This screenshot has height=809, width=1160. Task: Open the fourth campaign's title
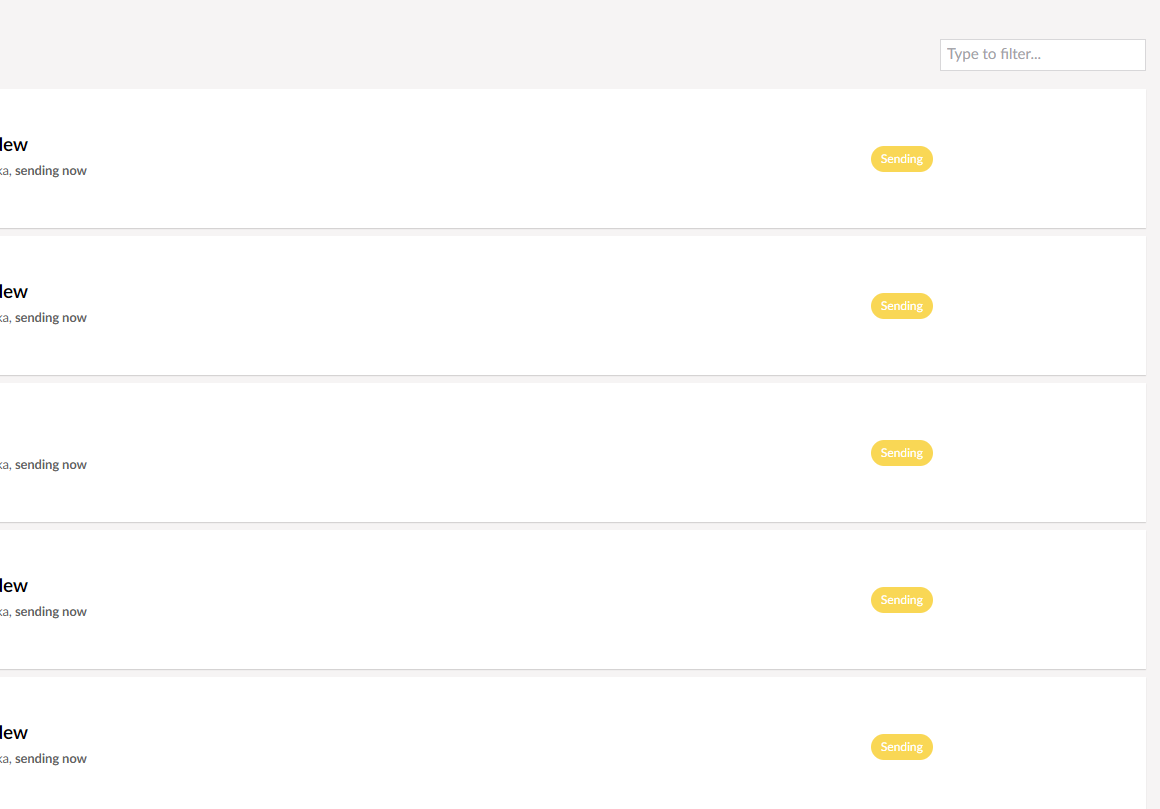coord(14,586)
